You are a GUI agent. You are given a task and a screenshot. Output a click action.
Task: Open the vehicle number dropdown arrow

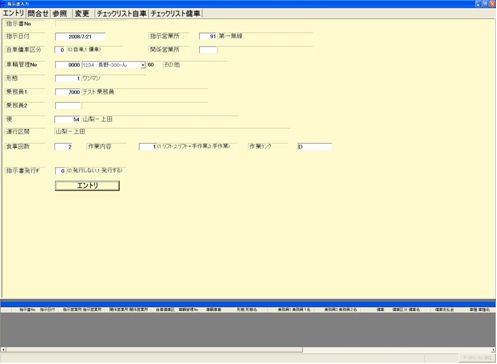[143, 65]
